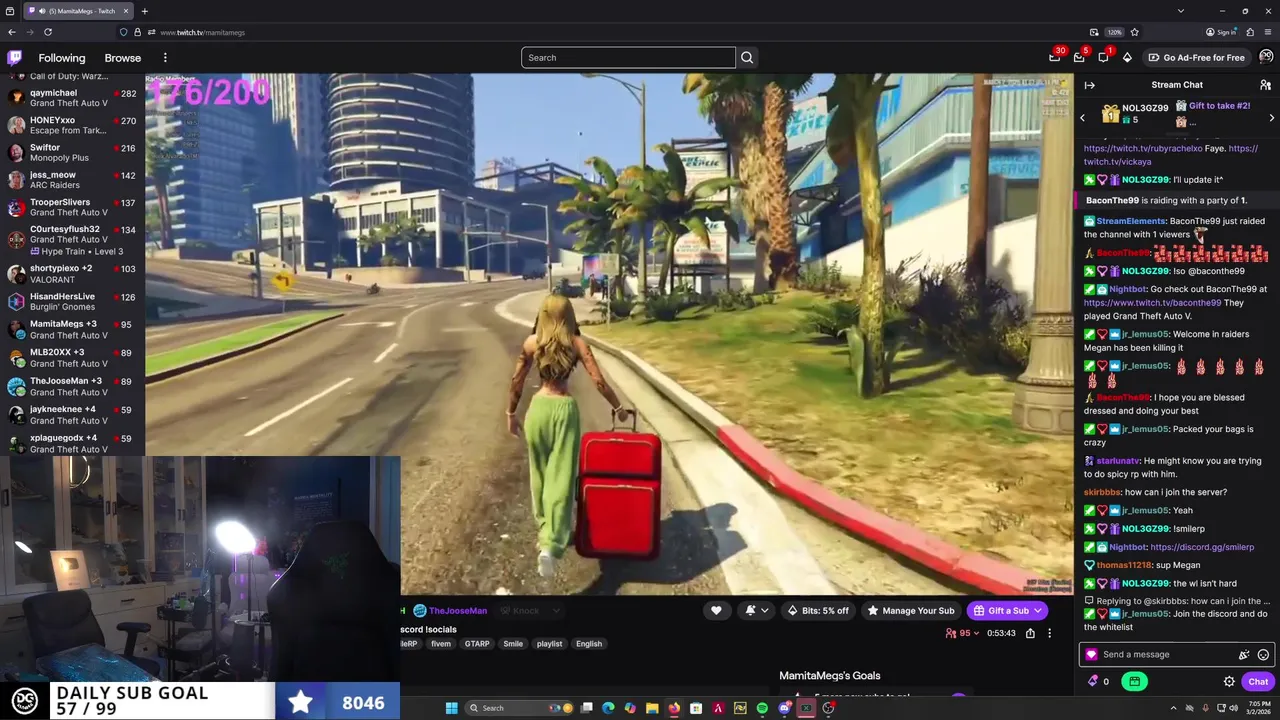Open the notifications inbox icon
Image resolution: width=1280 pixels, height=720 pixels.
click(1079, 57)
